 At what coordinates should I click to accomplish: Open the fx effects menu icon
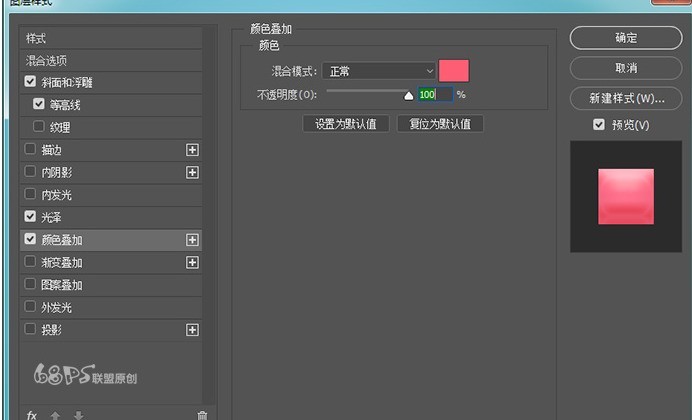pos(31,415)
